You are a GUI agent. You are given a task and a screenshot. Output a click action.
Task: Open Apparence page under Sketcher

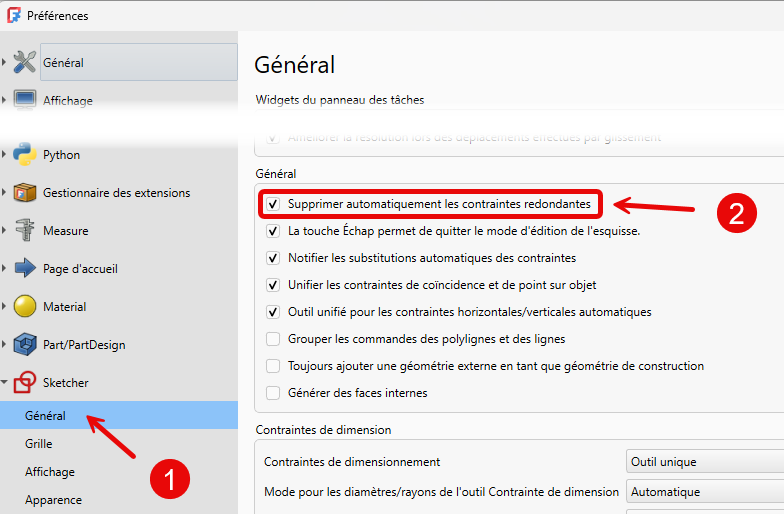tap(53, 499)
